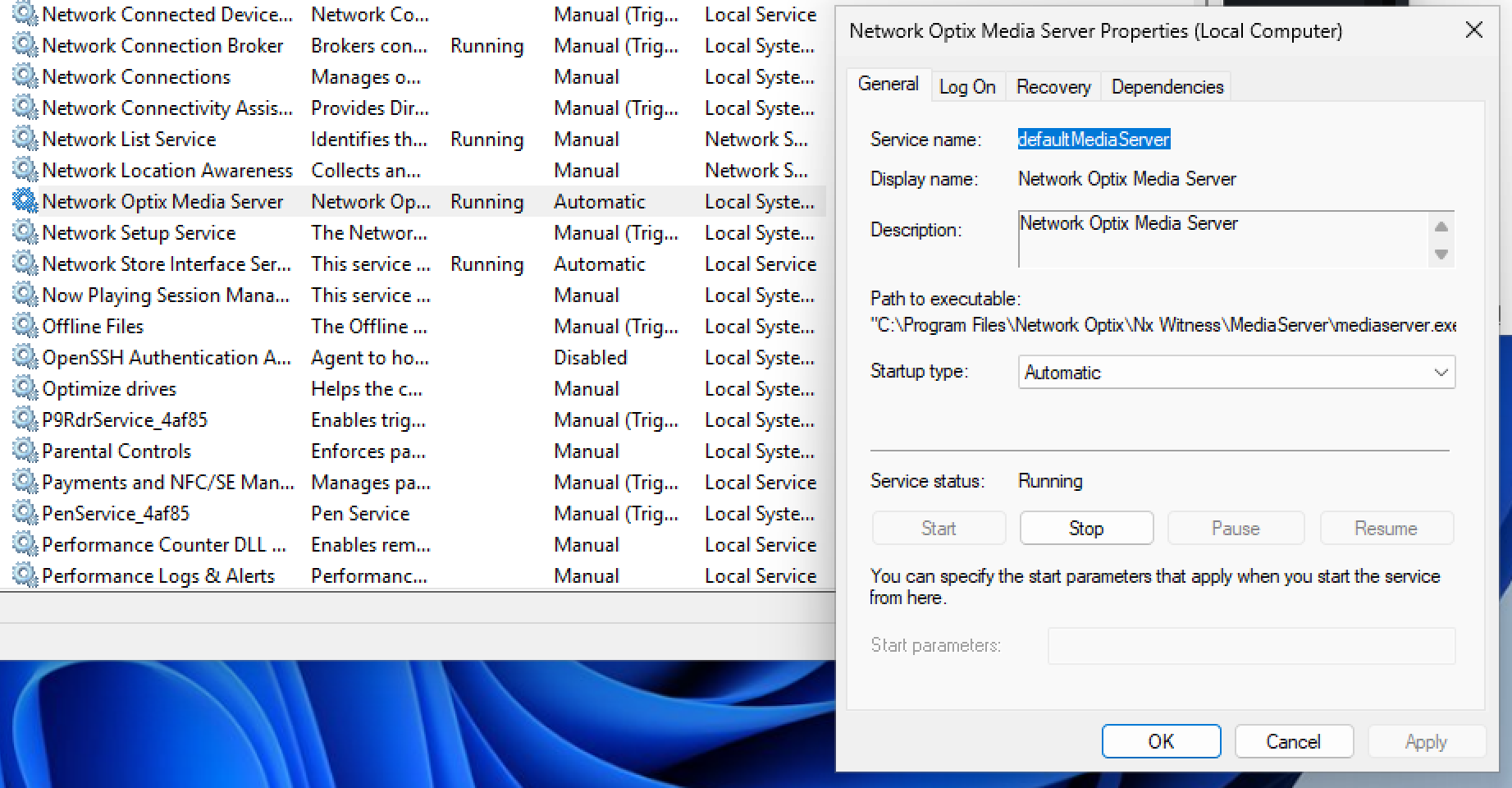
Task: Click the defaultMediaServer service name text
Action: (1094, 140)
